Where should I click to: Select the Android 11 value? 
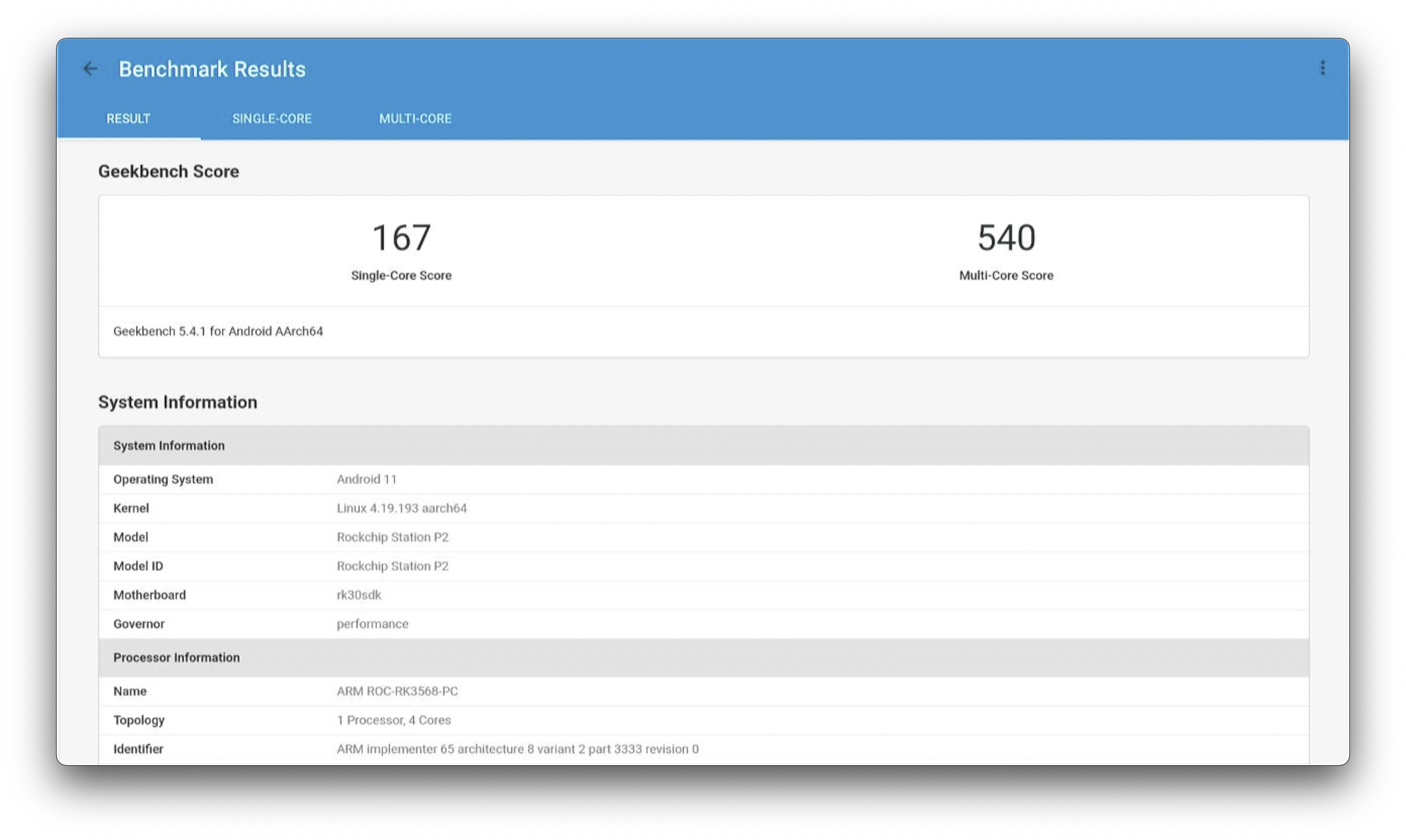click(366, 479)
